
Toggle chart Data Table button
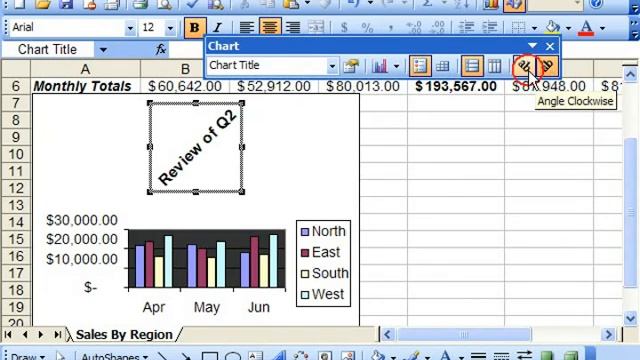[443, 66]
